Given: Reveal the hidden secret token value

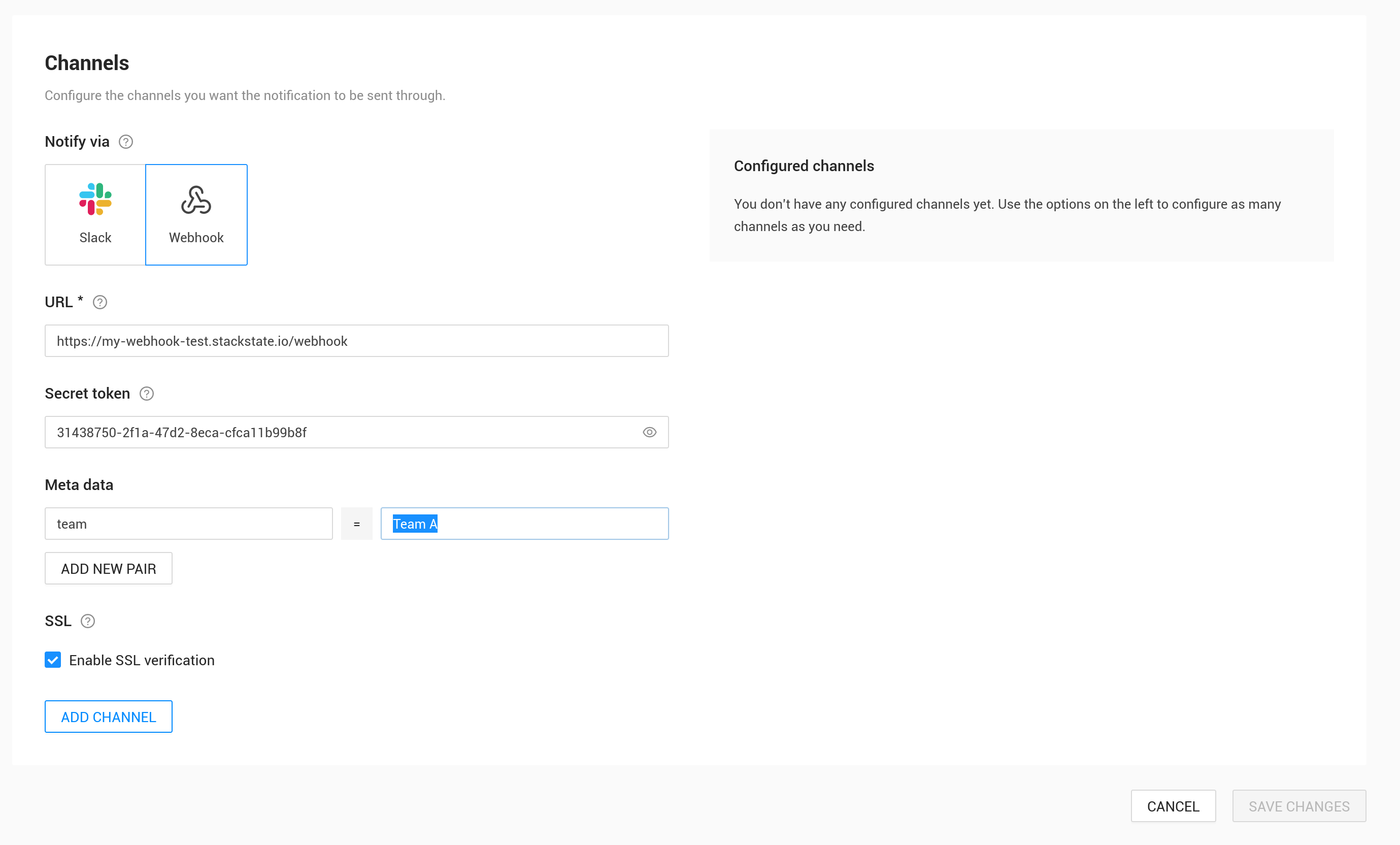Looking at the screenshot, I should pos(649,432).
